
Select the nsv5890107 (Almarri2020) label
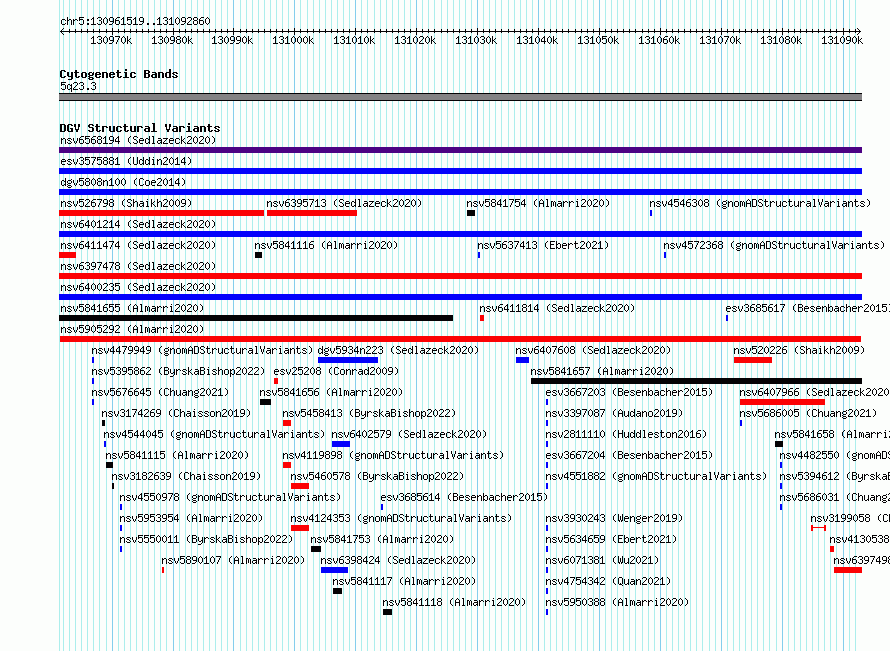[233, 560]
